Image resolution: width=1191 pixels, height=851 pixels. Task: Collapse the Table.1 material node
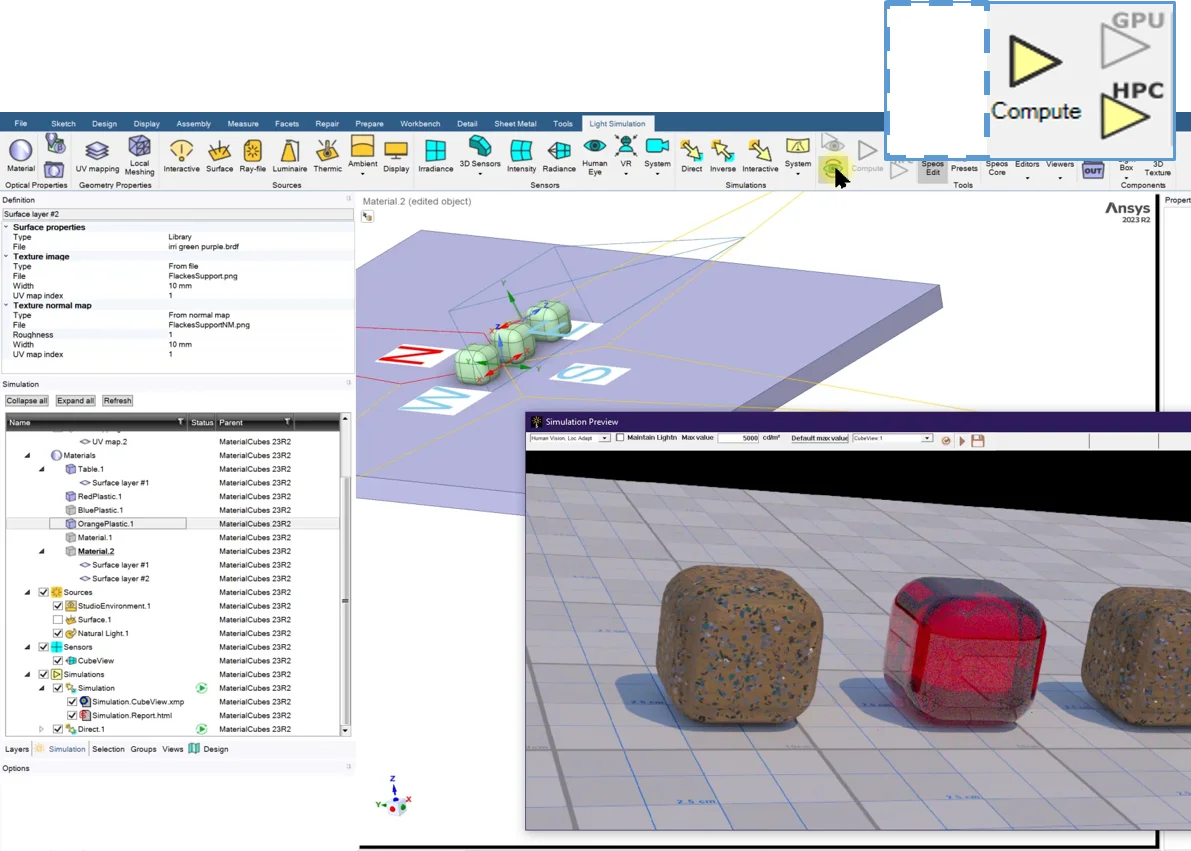coord(42,469)
